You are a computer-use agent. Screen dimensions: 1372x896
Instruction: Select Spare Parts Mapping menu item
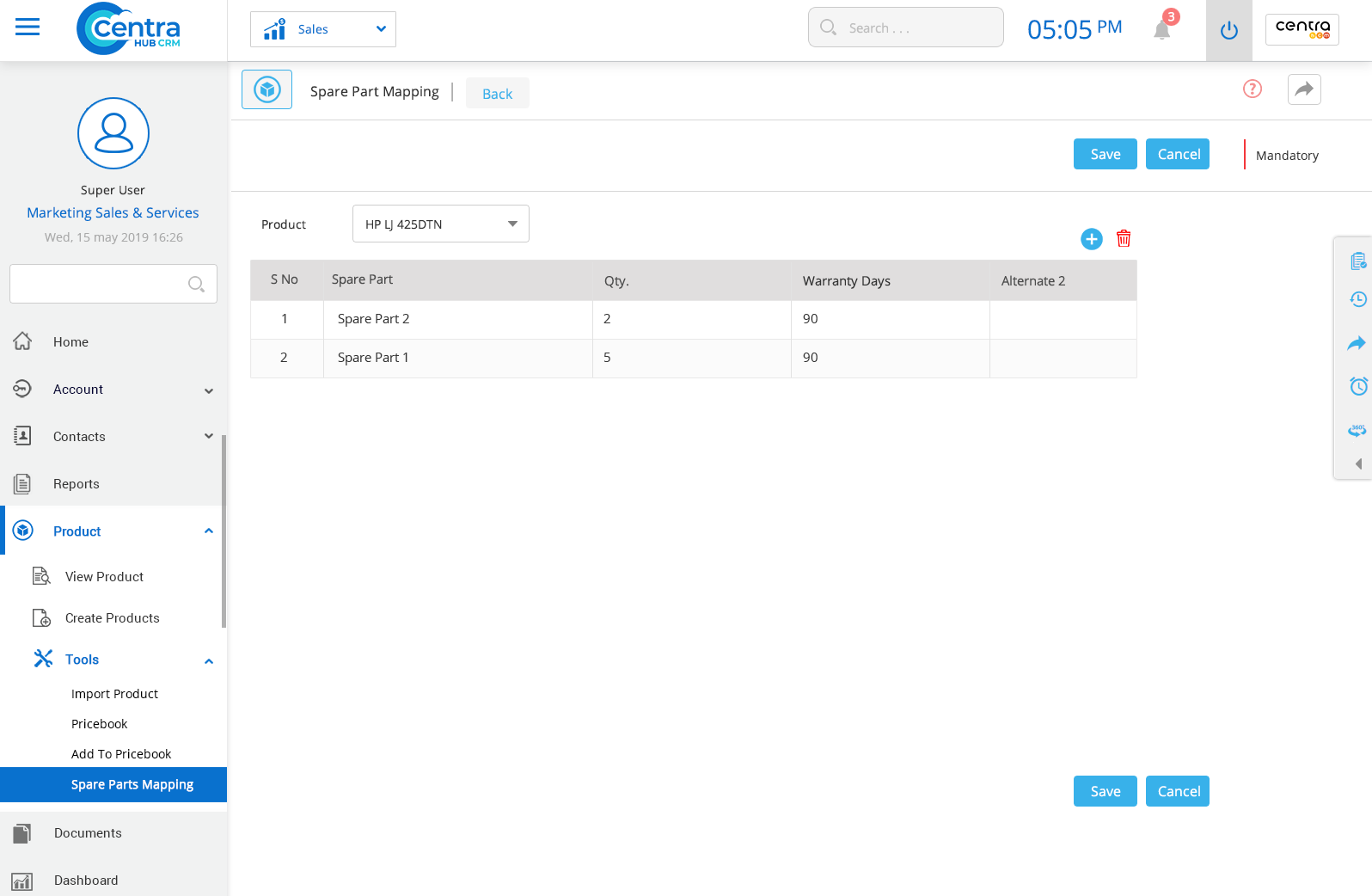113,784
